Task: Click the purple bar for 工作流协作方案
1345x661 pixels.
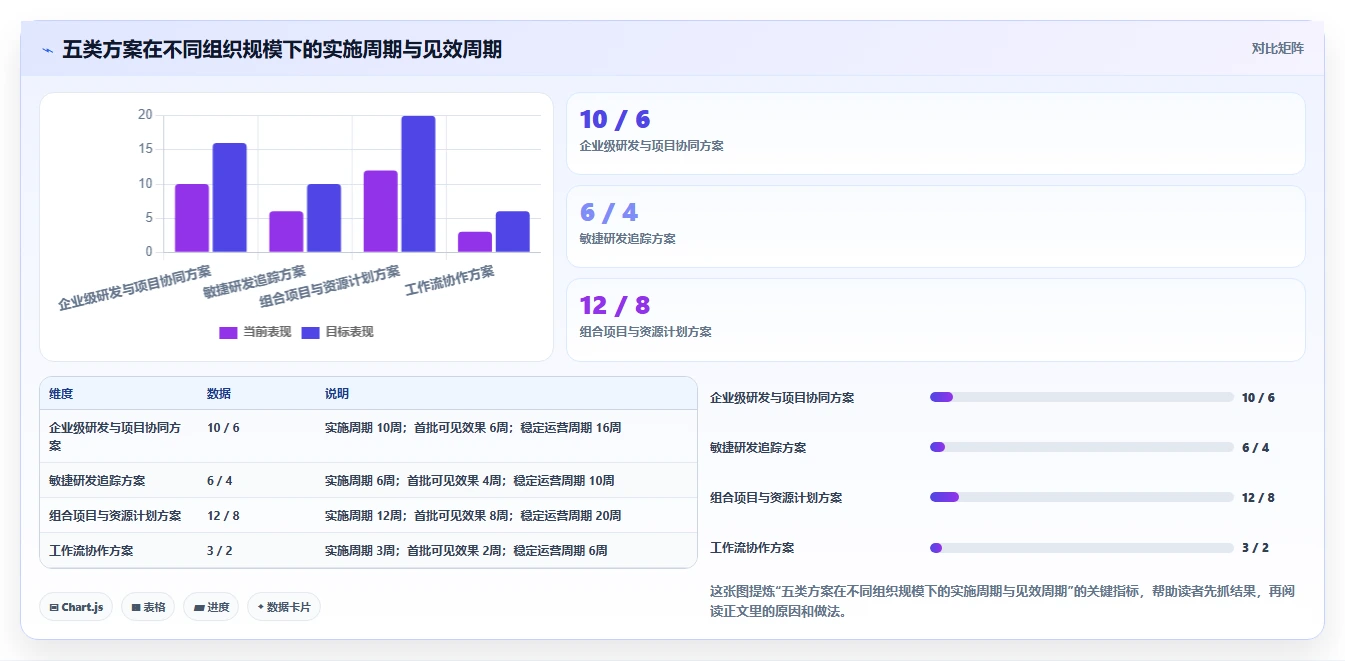Action: pos(475,242)
